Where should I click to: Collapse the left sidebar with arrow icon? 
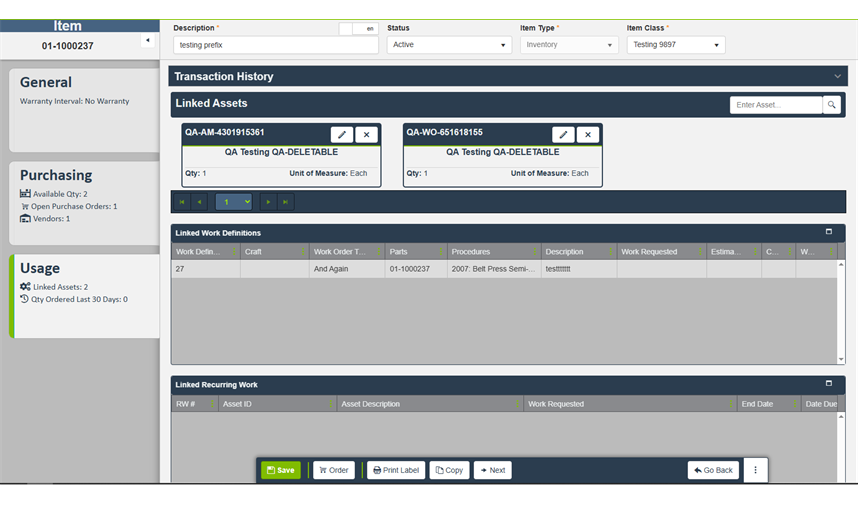click(148, 41)
